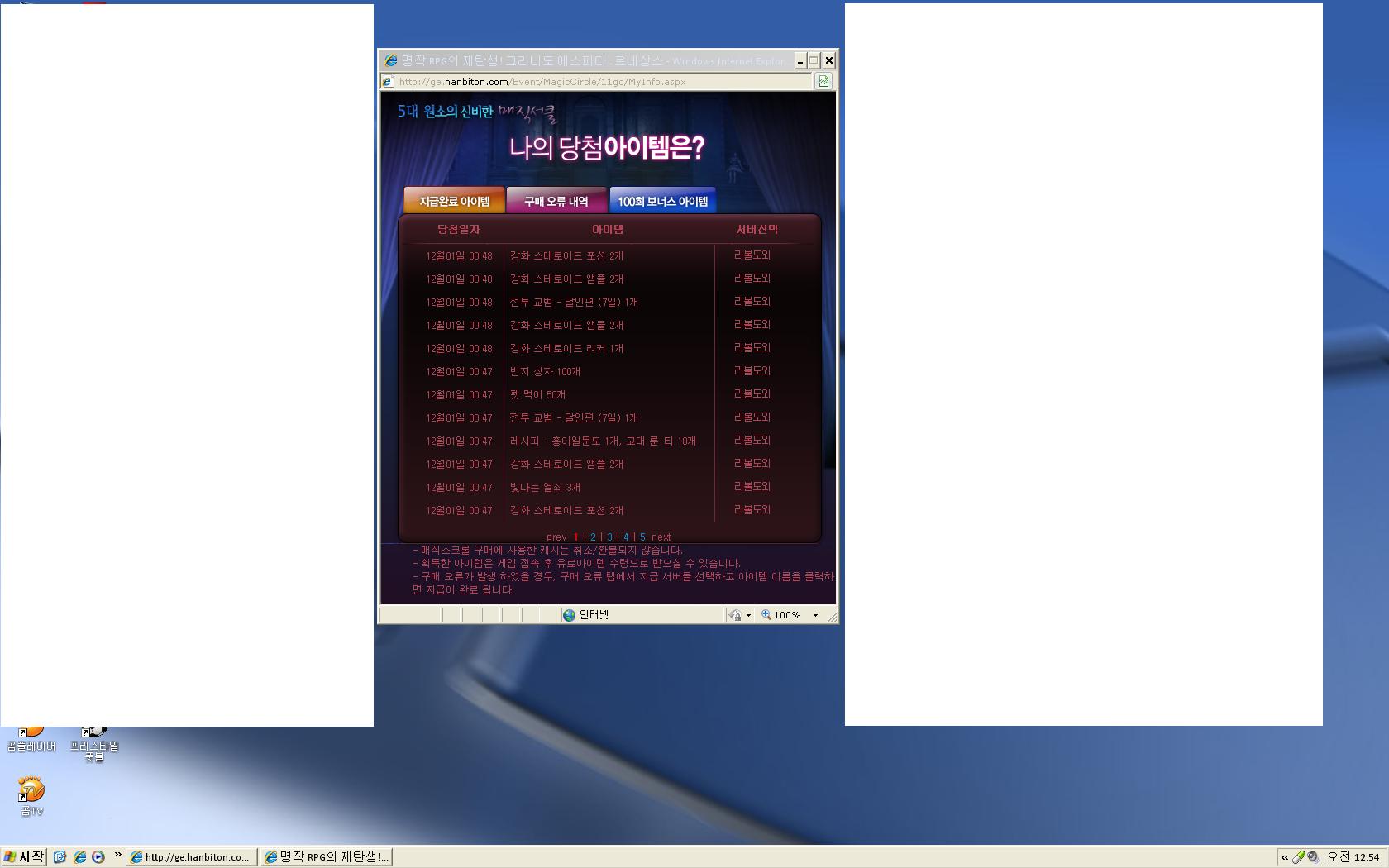This screenshot has height=868, width=1389.
Task: Select the 프리스타일 풋볼 desktop shortcut
Action: coord(94,744)
